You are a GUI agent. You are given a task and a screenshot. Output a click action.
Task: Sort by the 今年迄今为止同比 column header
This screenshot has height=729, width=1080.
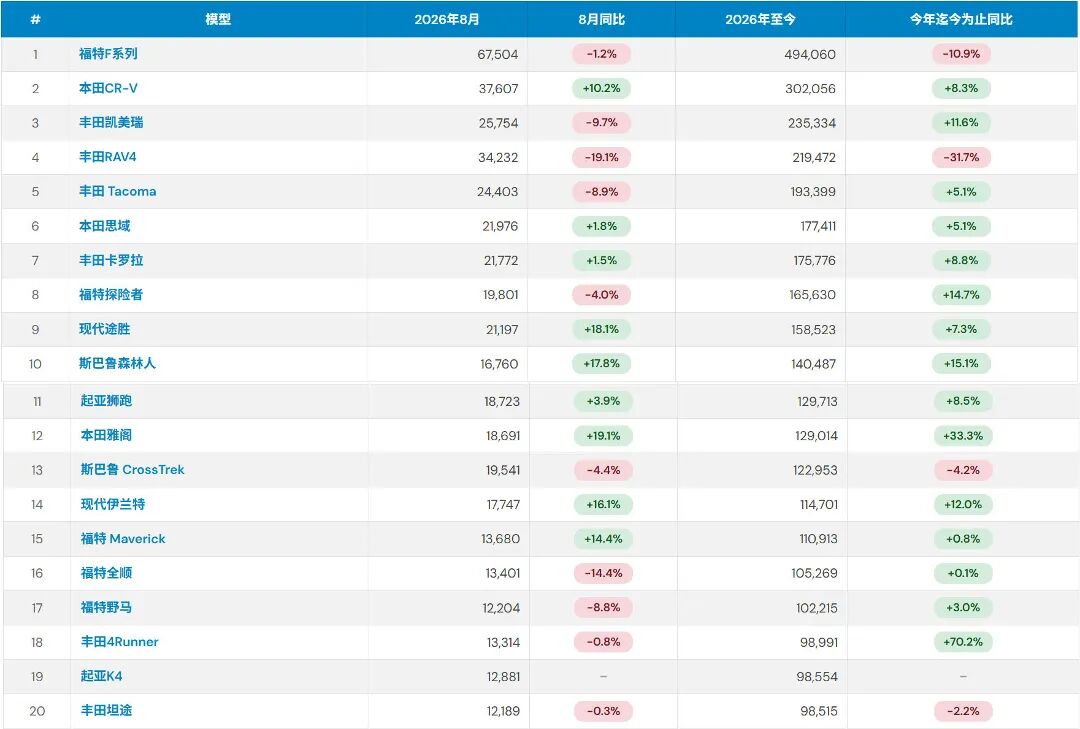pyautogui.click(x=961, y=19)
